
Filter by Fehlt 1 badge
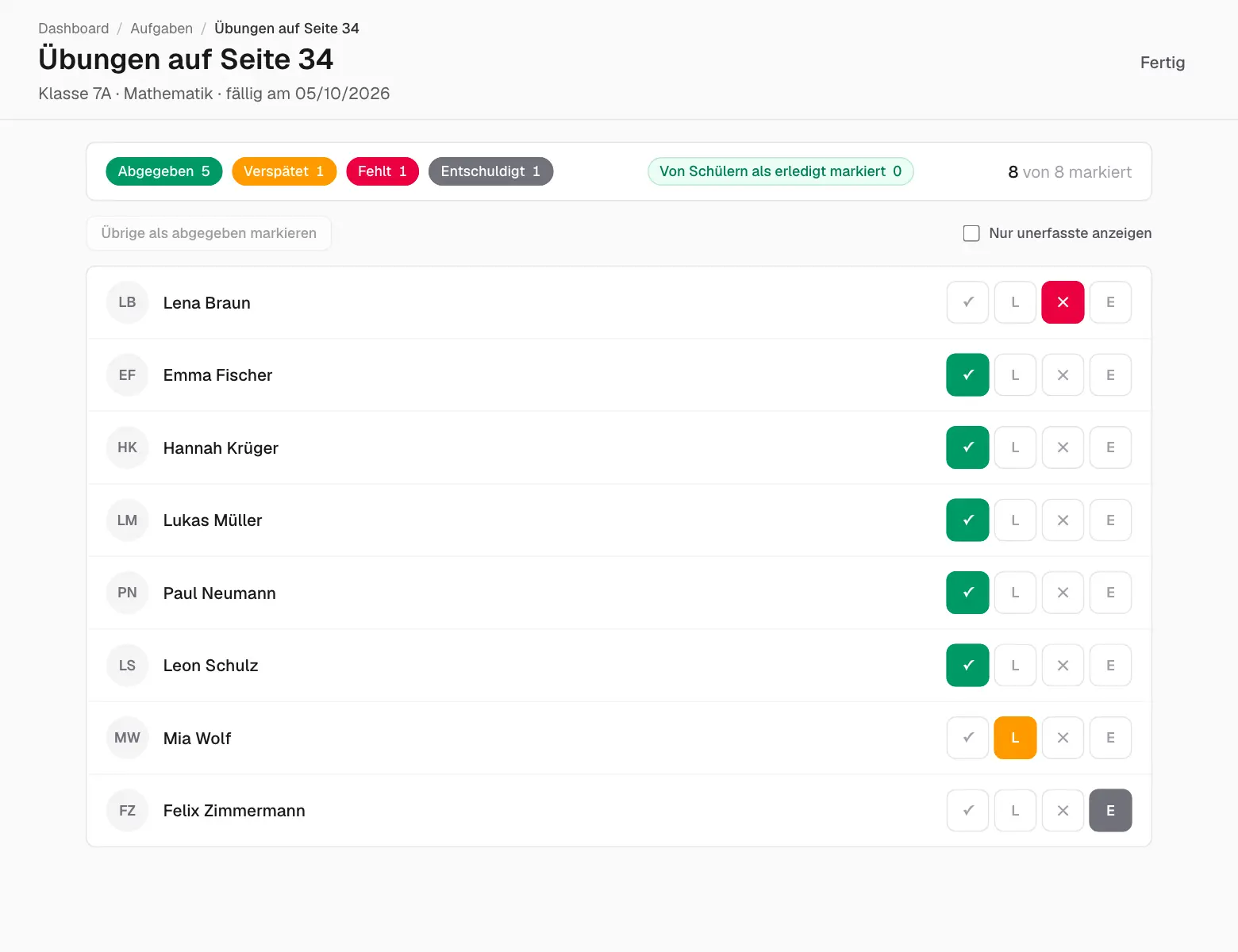click(x=383, y=171)
